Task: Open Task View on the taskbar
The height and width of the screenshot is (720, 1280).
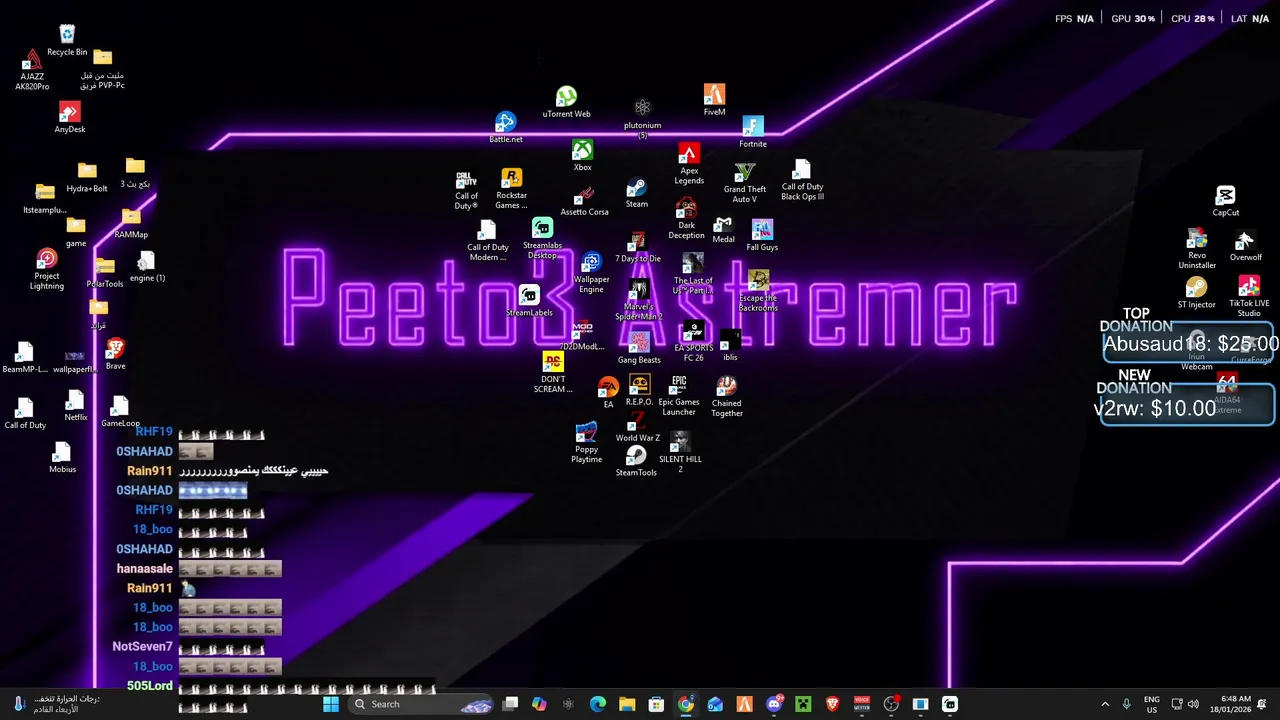Action: coord(510,704)
